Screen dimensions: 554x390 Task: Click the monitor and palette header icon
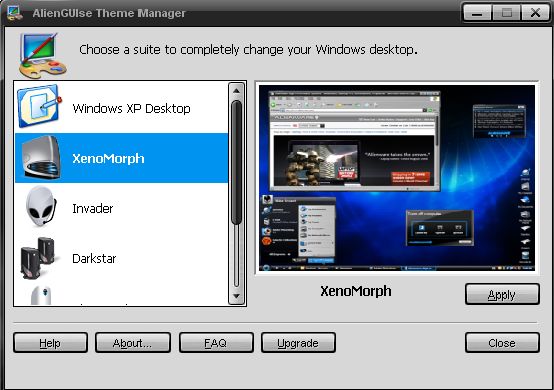coord(42,55)
